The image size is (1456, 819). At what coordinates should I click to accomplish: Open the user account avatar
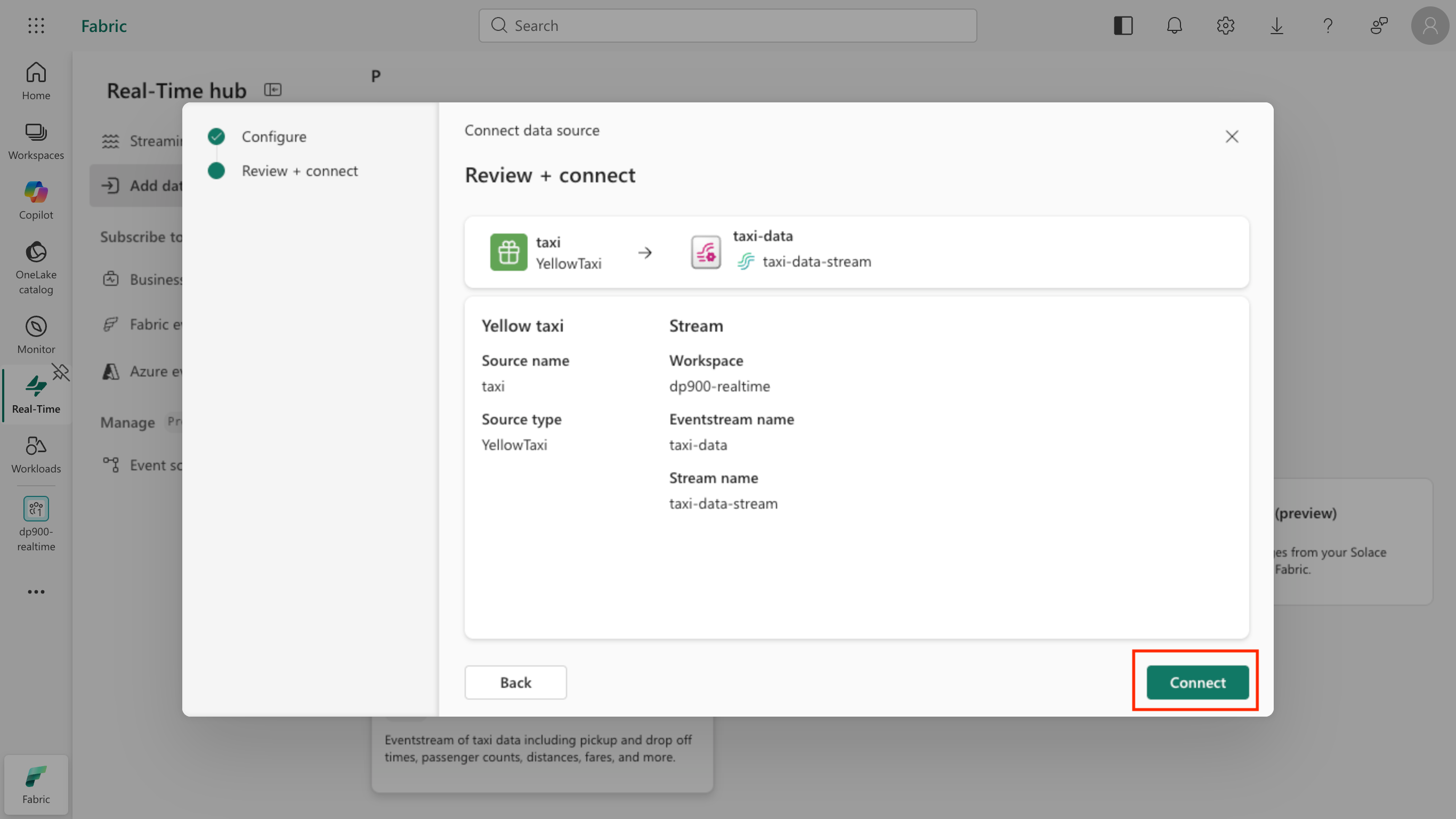(1430, 26)
